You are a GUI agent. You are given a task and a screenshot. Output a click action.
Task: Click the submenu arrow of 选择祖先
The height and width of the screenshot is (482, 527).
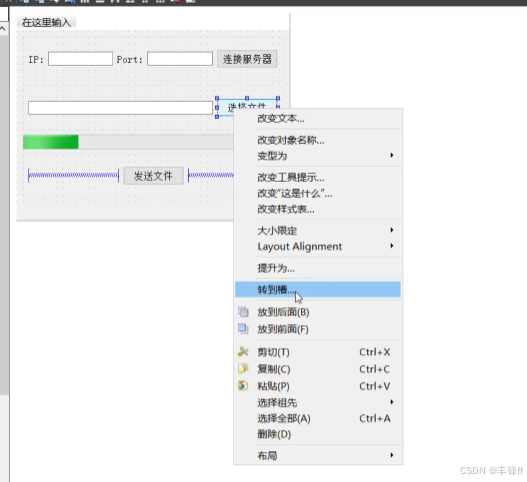pos(392,402)
